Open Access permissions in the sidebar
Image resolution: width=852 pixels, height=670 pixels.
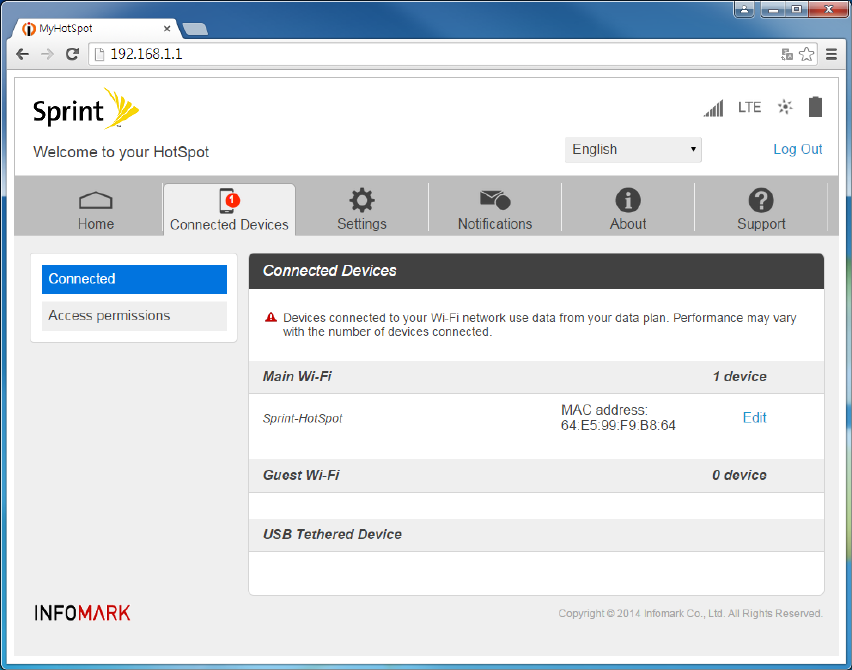coord(134,316)
